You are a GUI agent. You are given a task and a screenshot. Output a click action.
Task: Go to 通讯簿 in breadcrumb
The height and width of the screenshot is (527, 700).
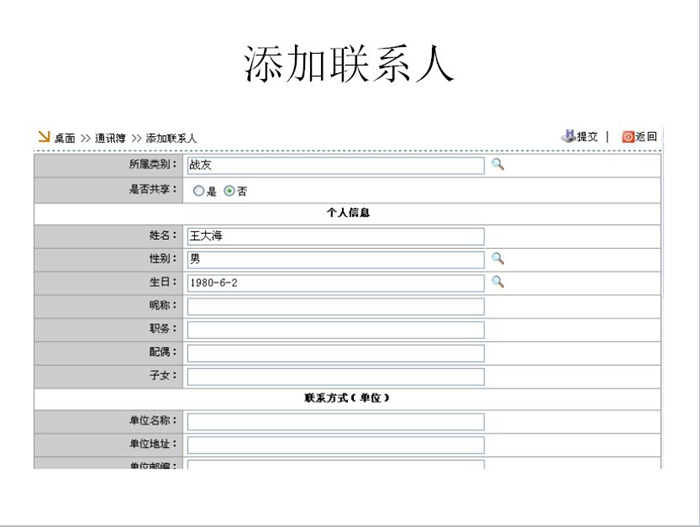pos(110,138)
